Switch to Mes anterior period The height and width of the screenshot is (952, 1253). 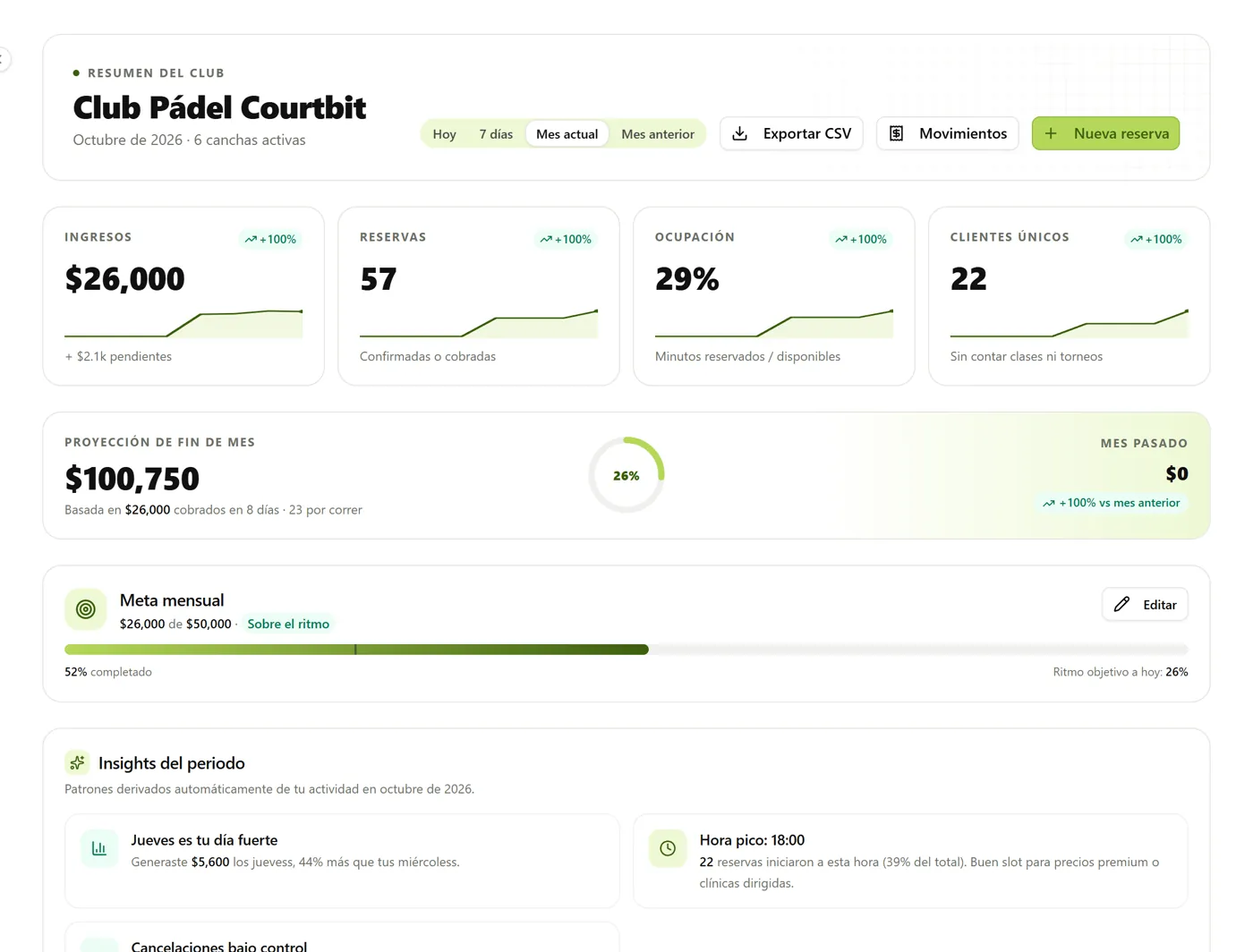tap(658, 133)
